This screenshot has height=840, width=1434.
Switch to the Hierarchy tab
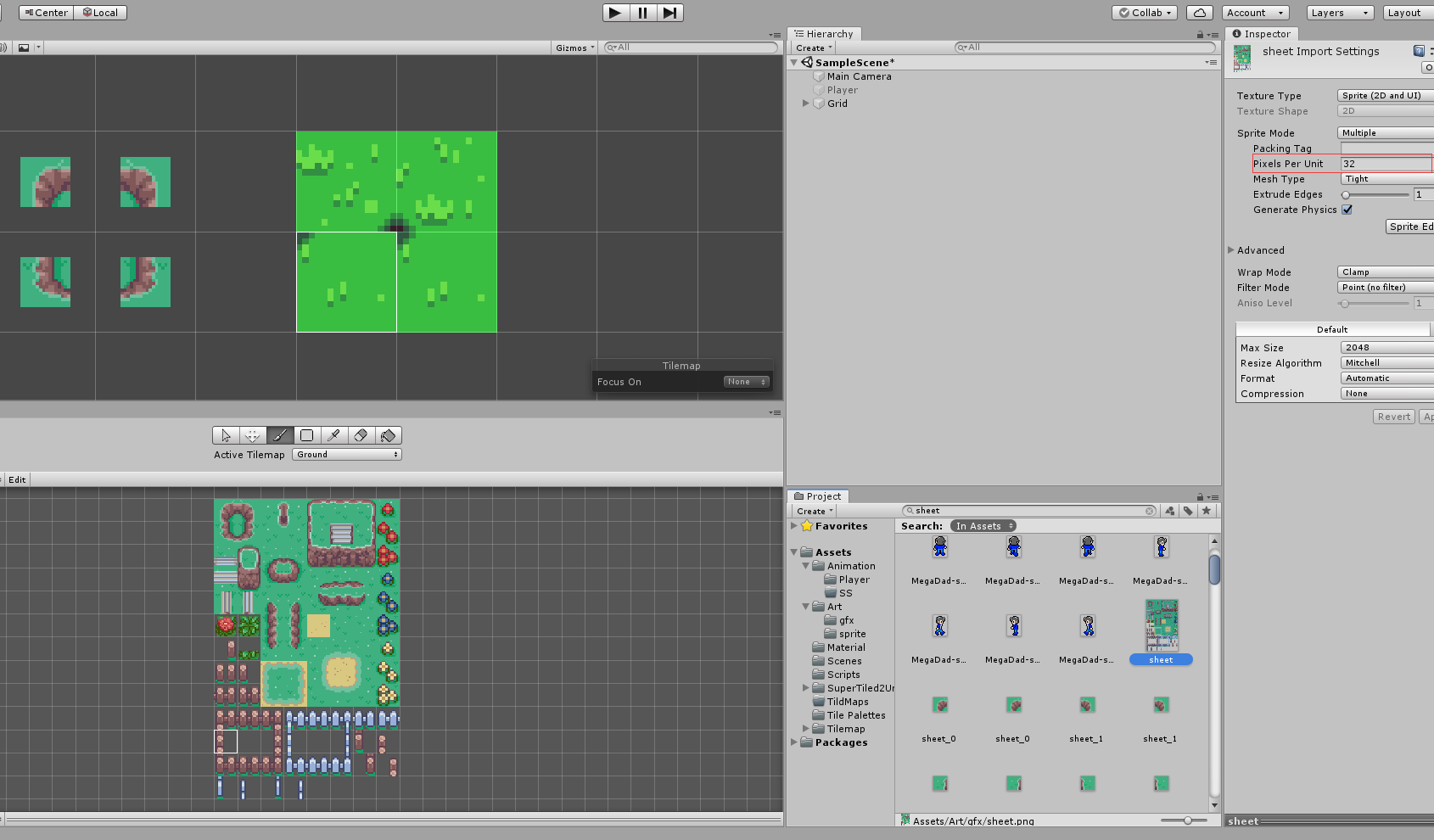click(824, 33)
